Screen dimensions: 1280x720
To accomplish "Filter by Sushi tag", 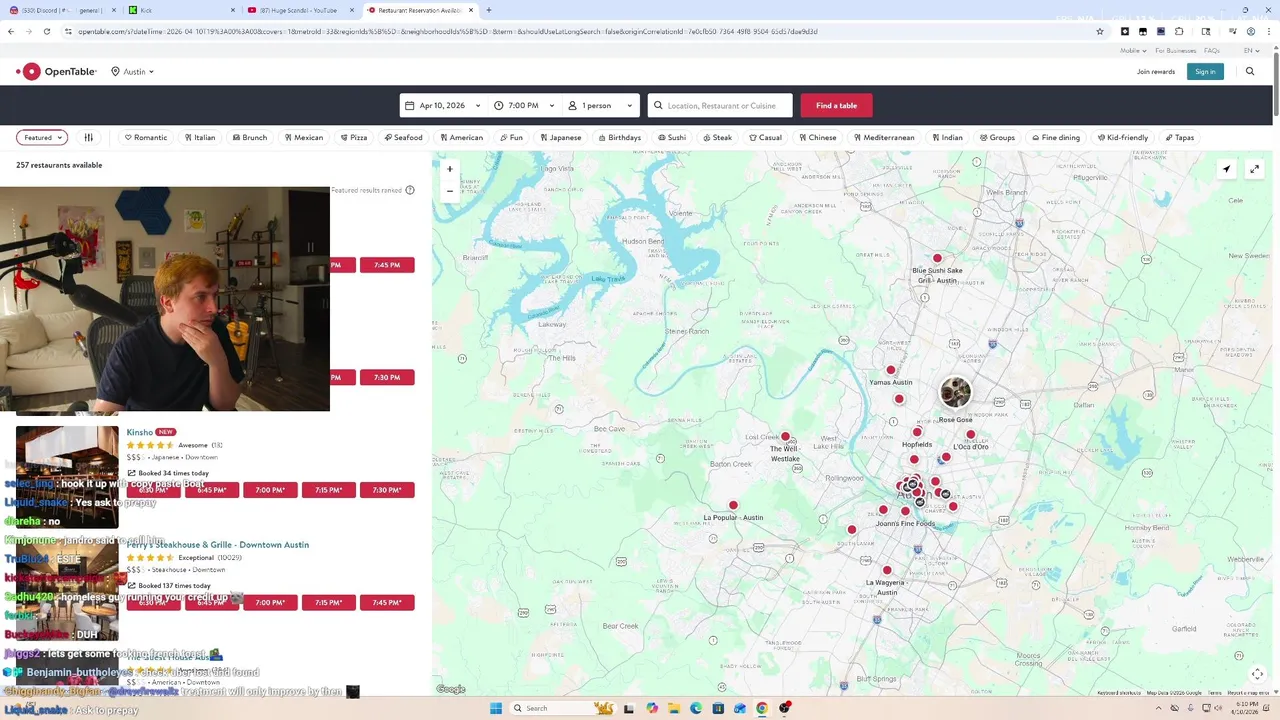I will pyautogui.click(x=672, y=137).
